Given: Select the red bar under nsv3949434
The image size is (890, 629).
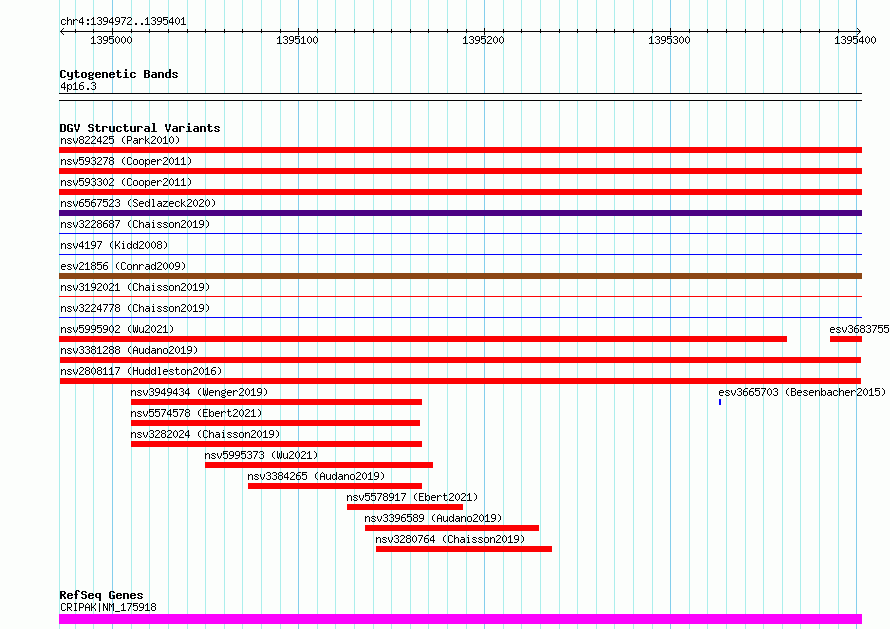Looking at the screenshot, I should [x=276, y=402].
